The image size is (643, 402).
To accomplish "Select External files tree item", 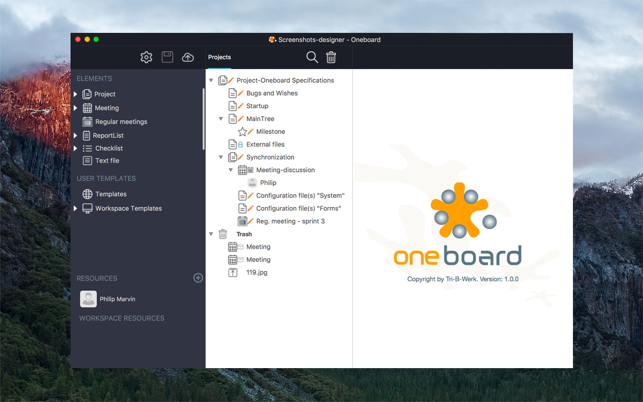I will pos(265,144).
